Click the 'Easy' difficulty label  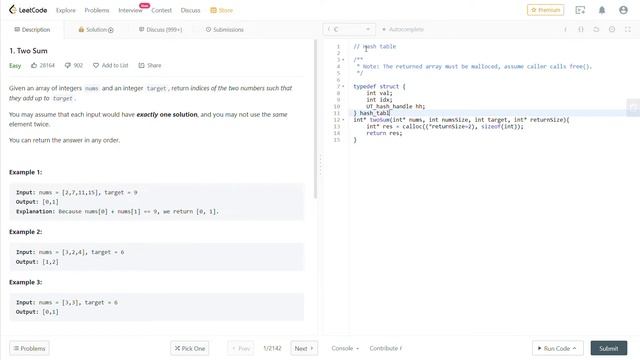click(15, 65)
